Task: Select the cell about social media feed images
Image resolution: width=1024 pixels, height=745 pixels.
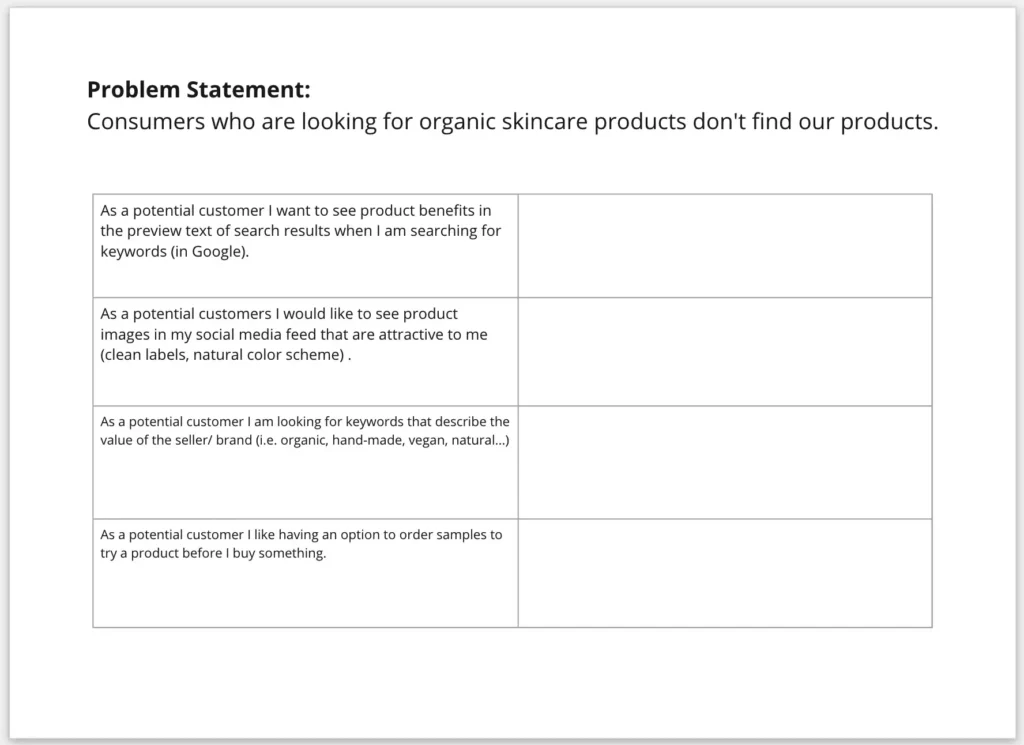Action: point(305,351)
